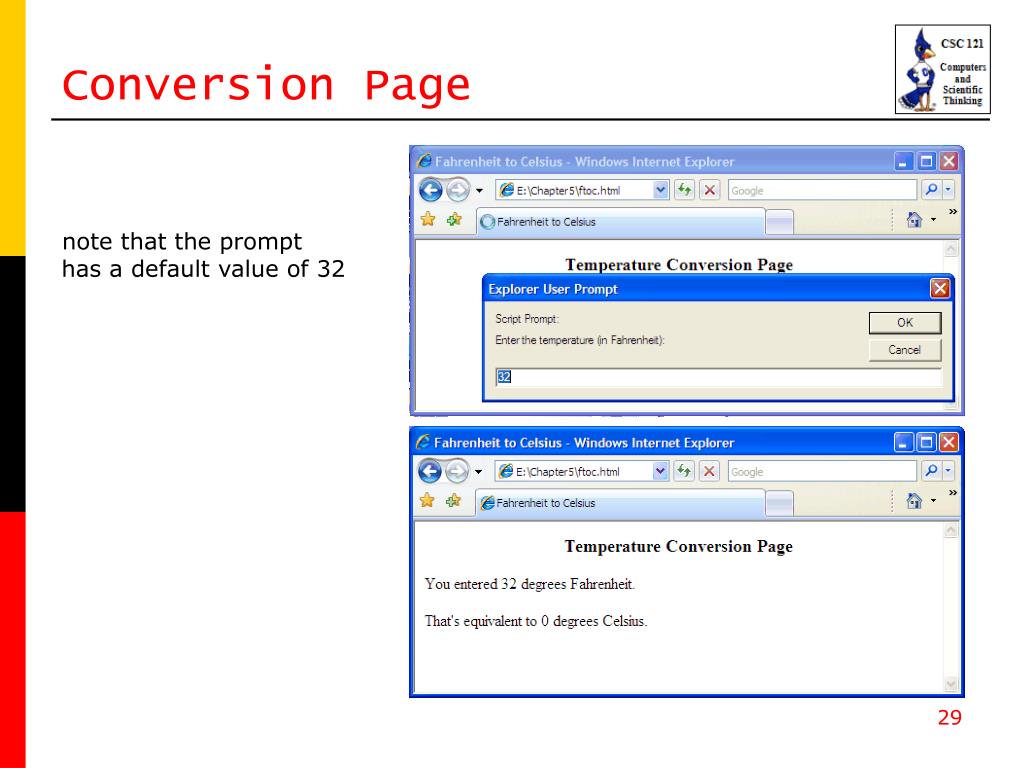Screen dimensions: 1024x768
Task: Open recent pages dropdown in bottom browser window
Action: tap(479, 472)
